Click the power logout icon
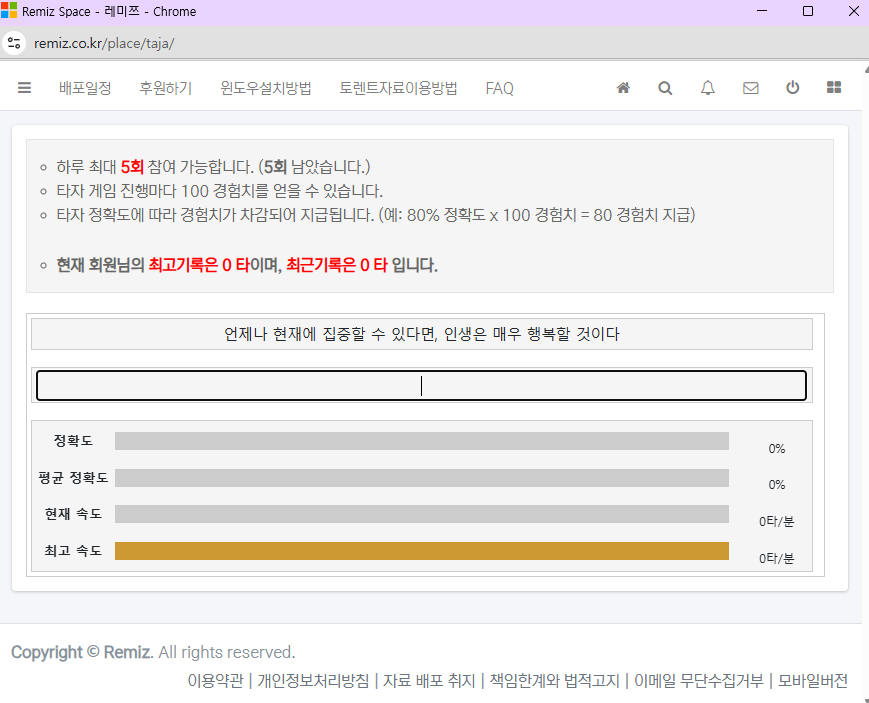The height and width of the screenshot is (703, 869). (x=793, y=87)
